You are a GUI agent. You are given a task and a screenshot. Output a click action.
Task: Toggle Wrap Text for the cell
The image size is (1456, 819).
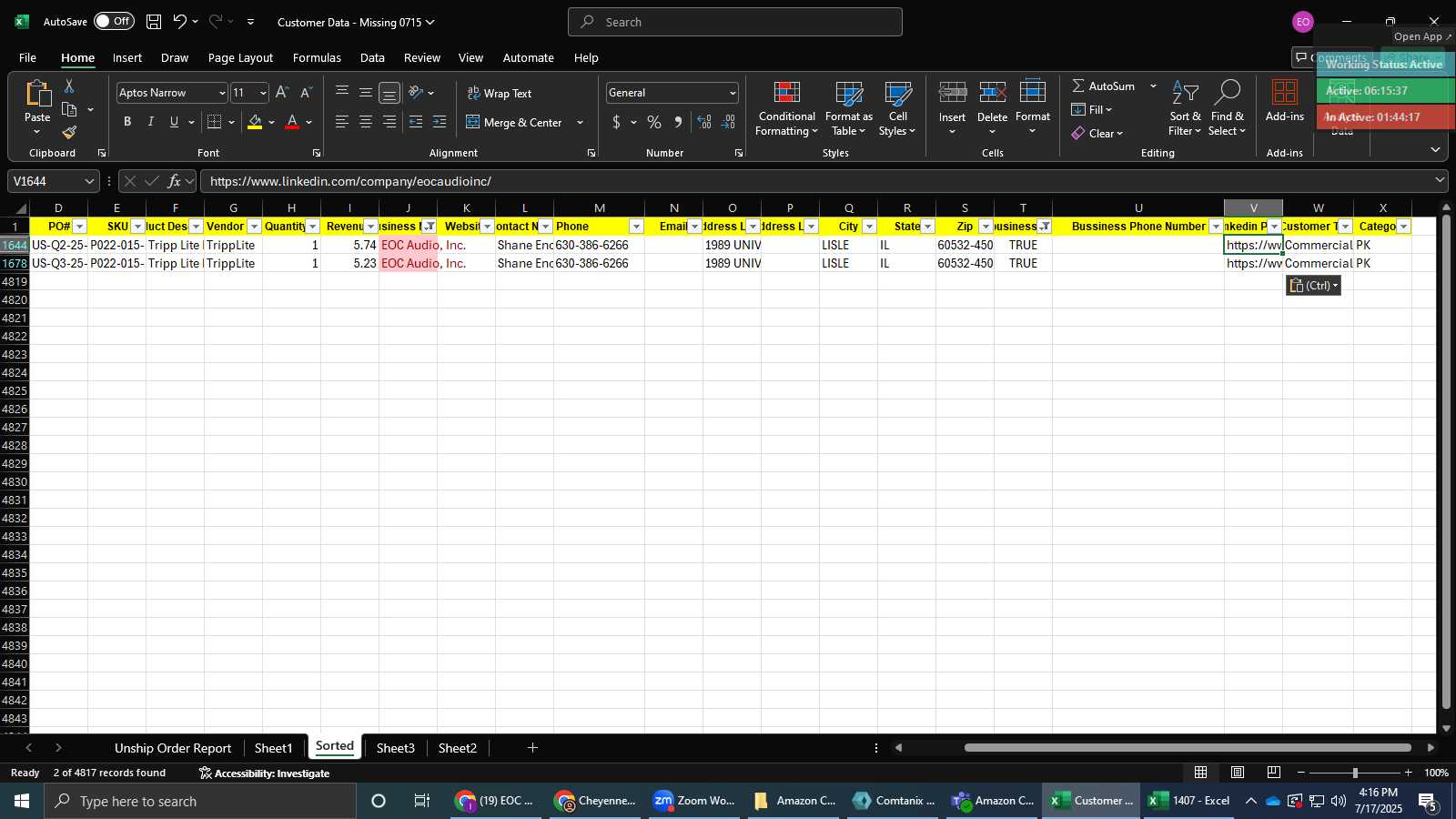(500, 93)
